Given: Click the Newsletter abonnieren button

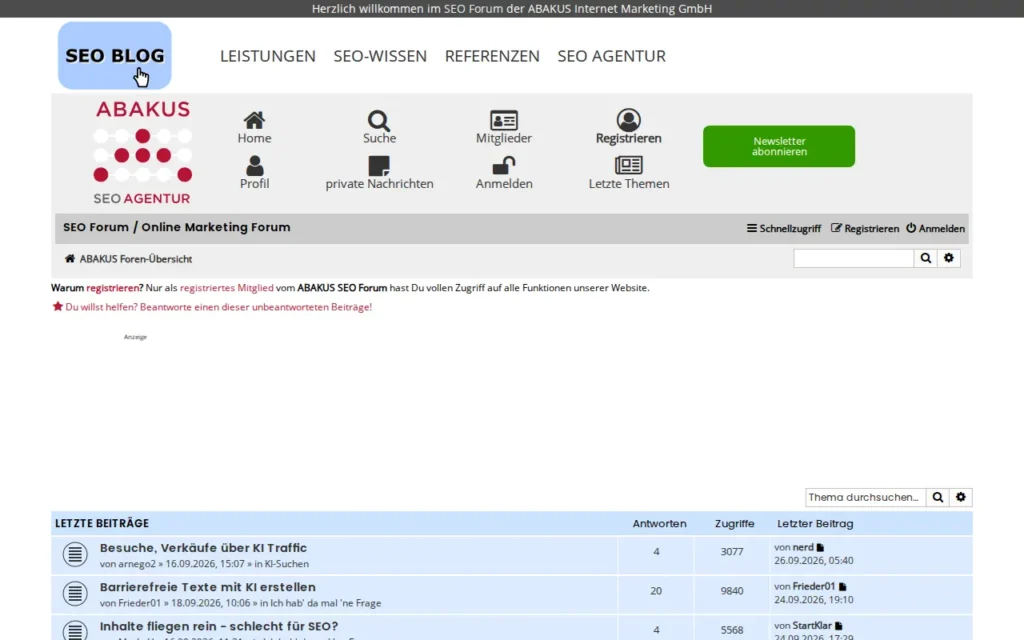Looking at the screenshot, I should 778,146.
